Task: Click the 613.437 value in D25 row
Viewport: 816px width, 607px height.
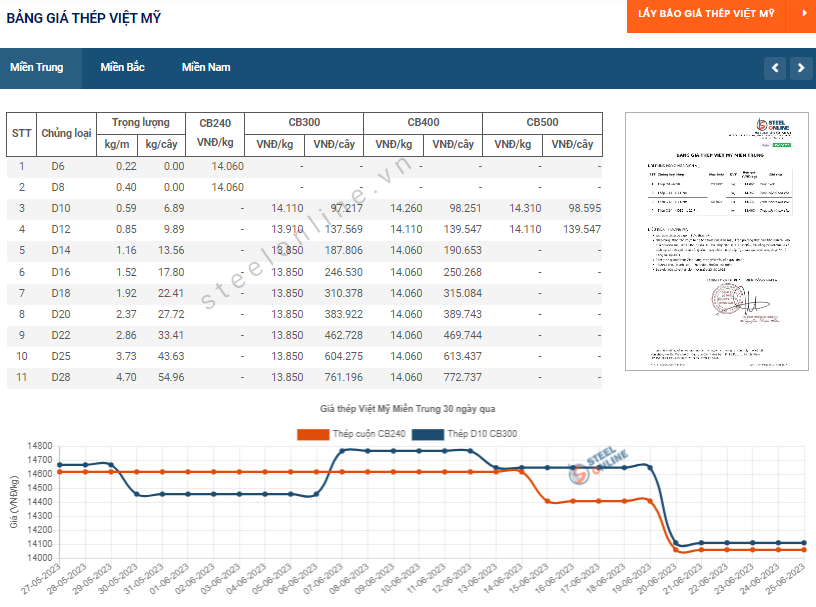Action: [463, 357]
